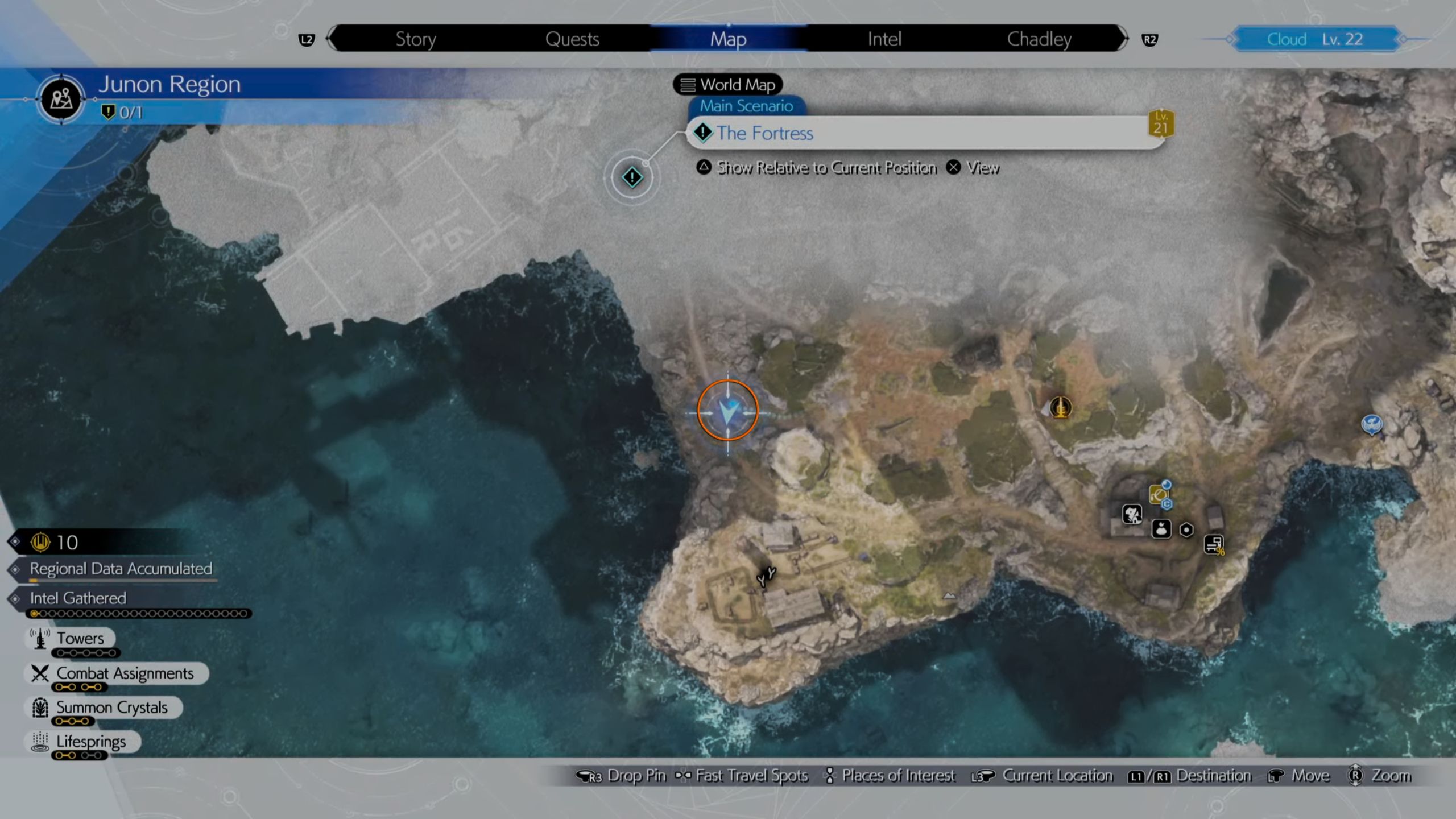Click the gold party-level coin icon beside 10

click(41, 542)
